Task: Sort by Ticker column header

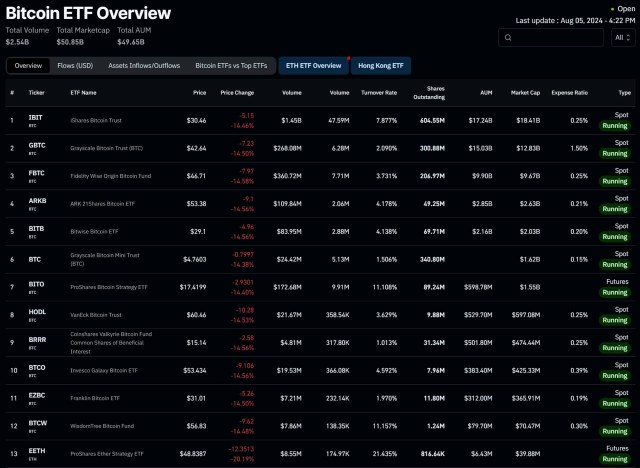Action: click(36, 93)
